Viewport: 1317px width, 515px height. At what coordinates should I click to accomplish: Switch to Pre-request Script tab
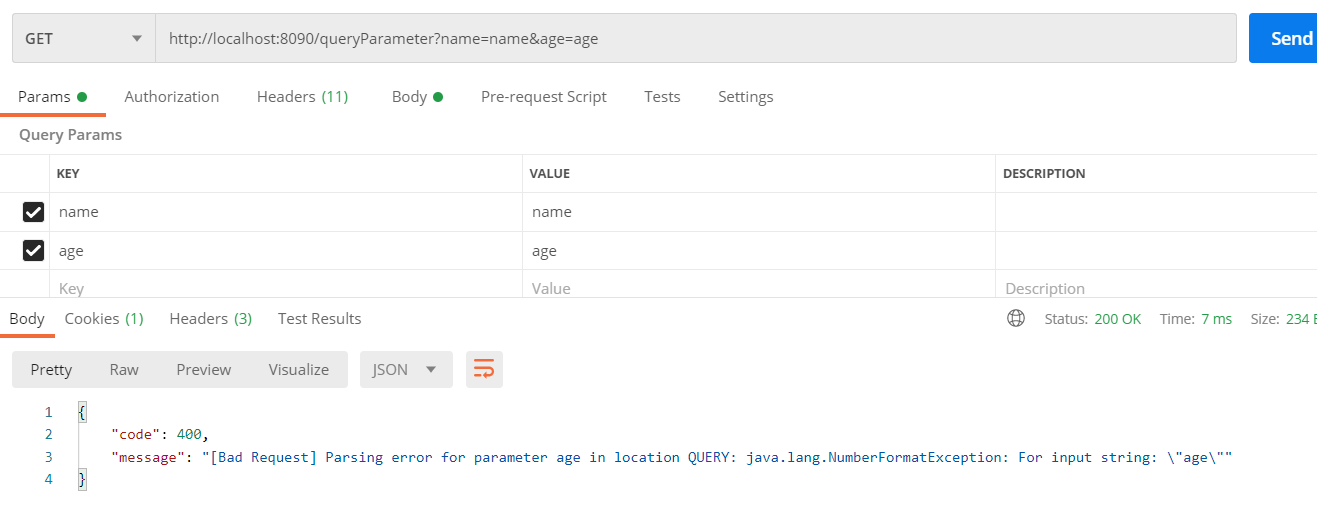coord(544,97)
